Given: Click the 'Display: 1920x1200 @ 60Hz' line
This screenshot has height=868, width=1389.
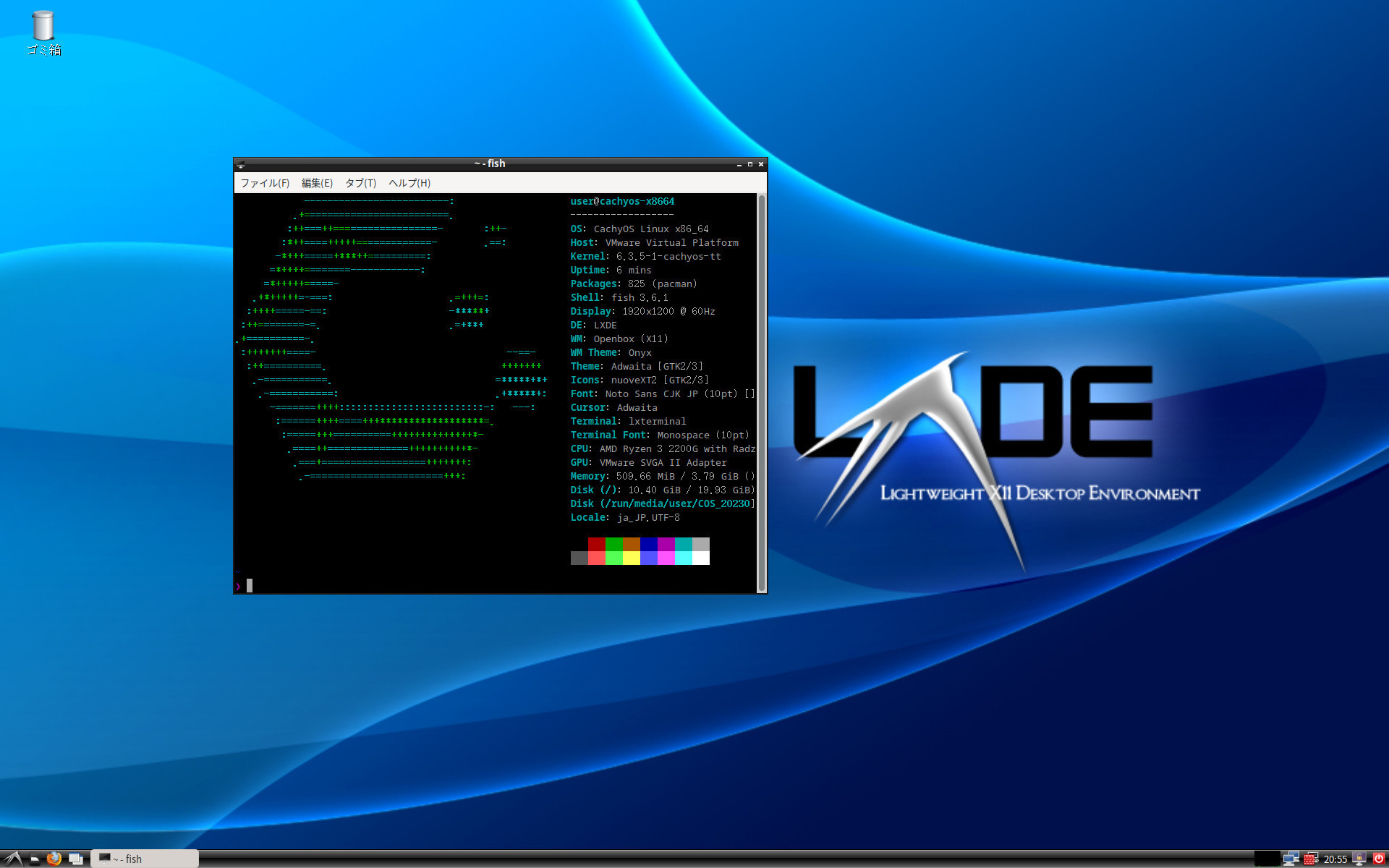Looking at the screenshot, I should coord(643,312).
